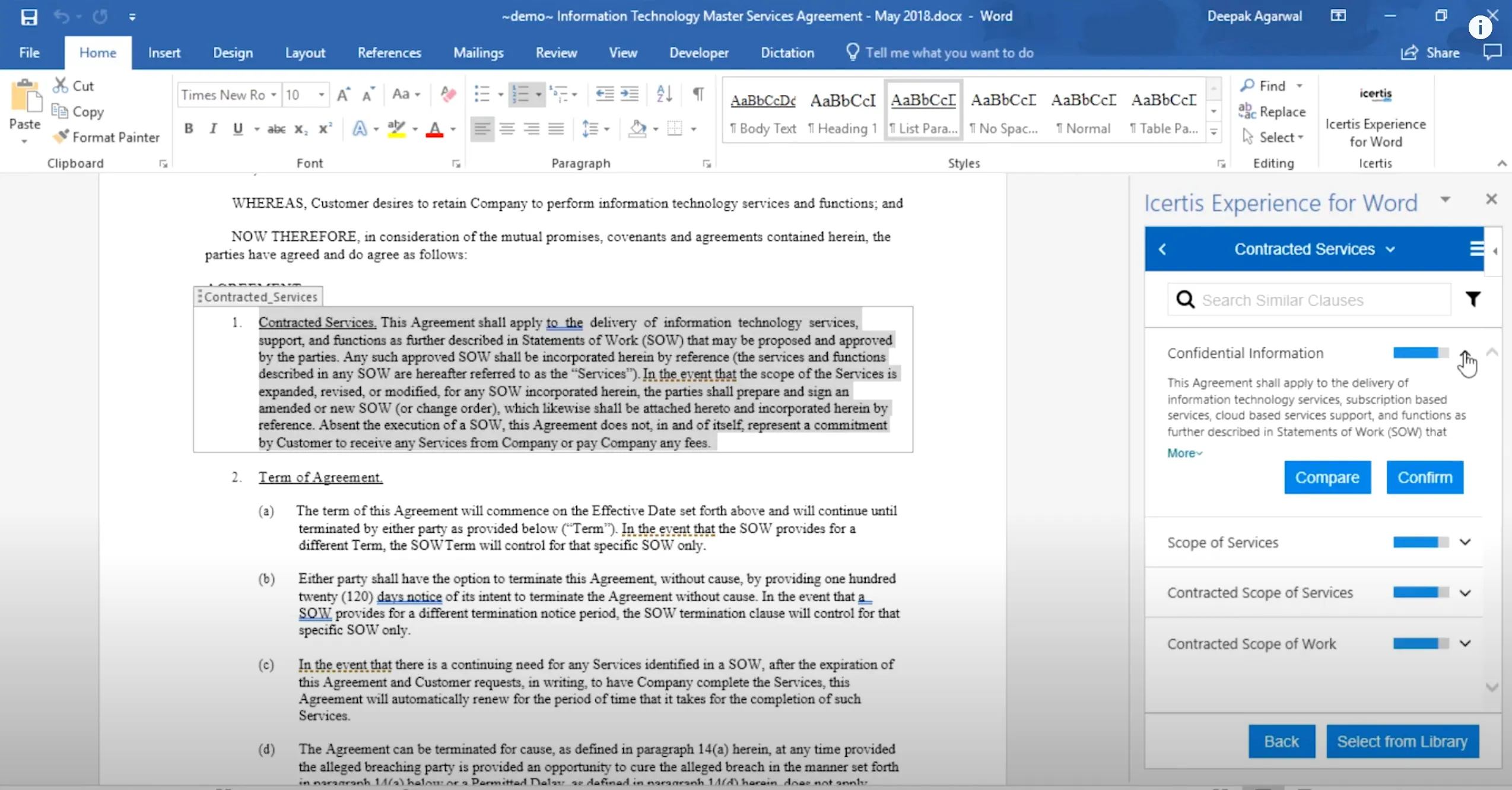Screen dimensions: 1512x790
Task: Click the back chevron beside Contracted Services
Action: pyautogui.click(x=1162, y=249)
